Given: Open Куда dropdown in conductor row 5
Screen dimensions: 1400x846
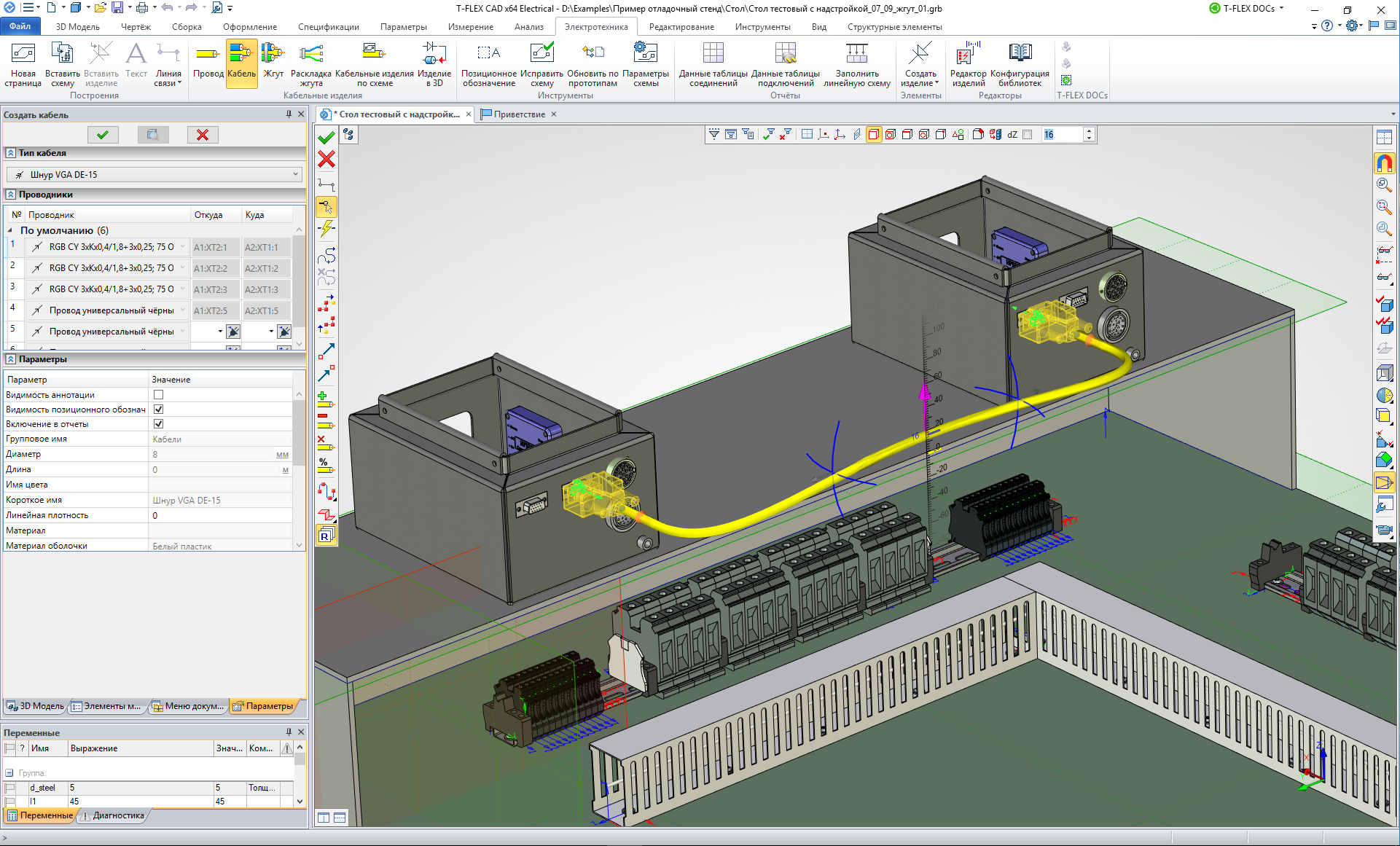Looking at the screenshot, I should point(271,332).
